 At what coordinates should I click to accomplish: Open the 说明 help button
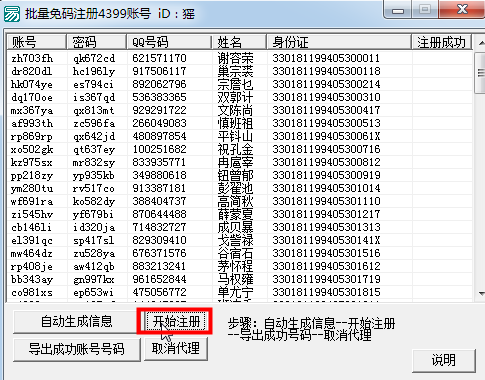[x=443, y=360]
